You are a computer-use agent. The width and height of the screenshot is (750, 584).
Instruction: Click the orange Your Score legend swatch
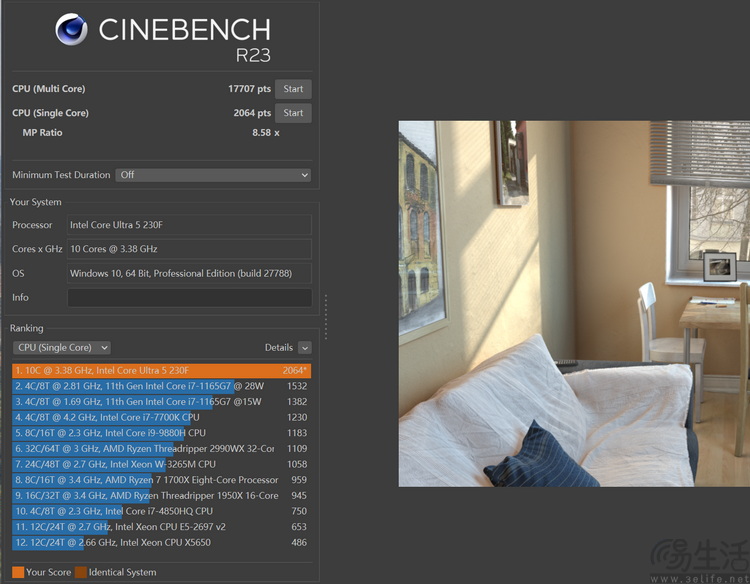click(x=18, y=573)
